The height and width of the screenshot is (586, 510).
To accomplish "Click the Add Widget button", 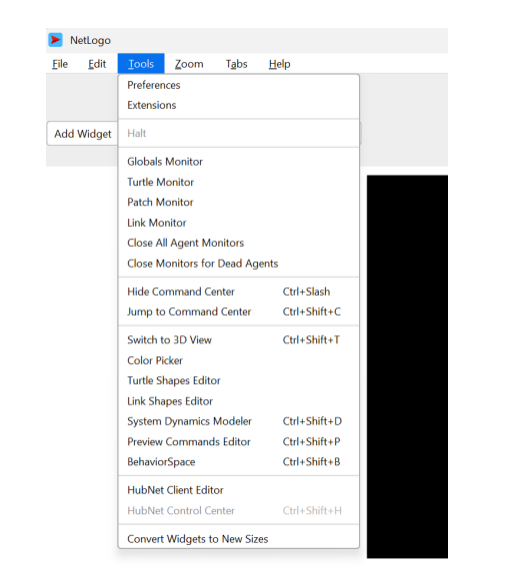I will point(83,134).
